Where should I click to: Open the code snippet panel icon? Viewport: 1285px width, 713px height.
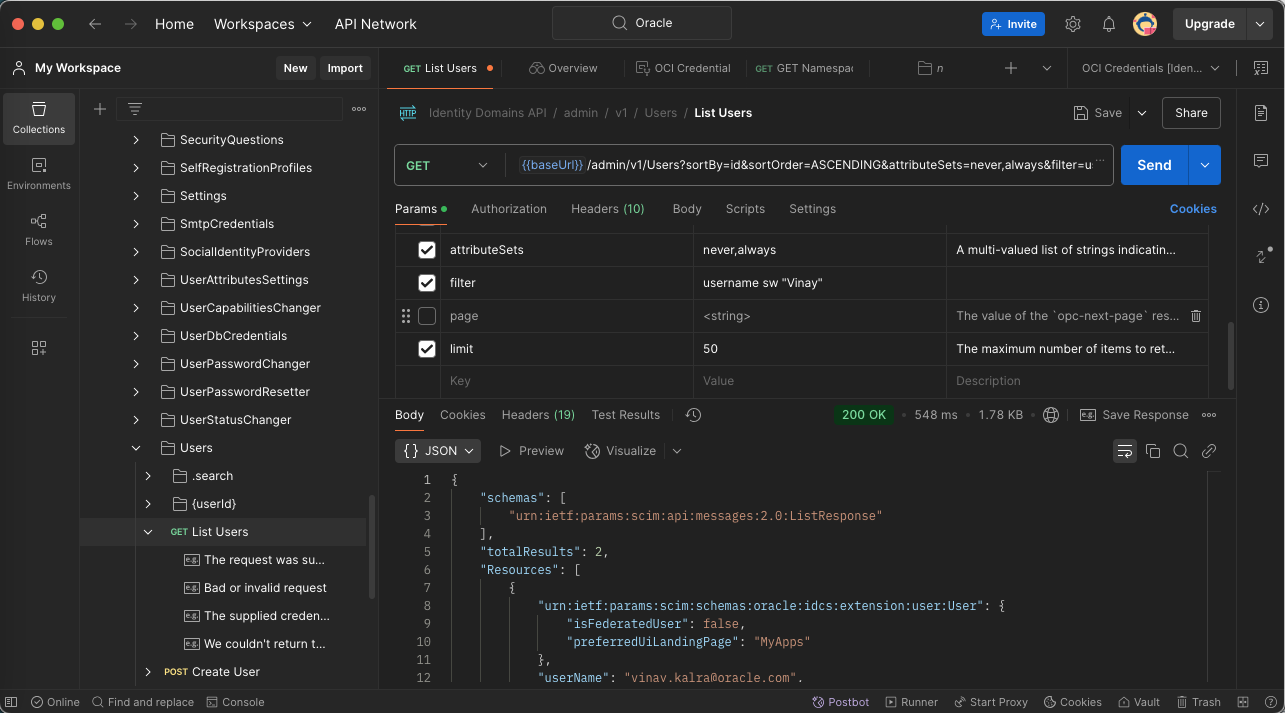click(1260, 209)
